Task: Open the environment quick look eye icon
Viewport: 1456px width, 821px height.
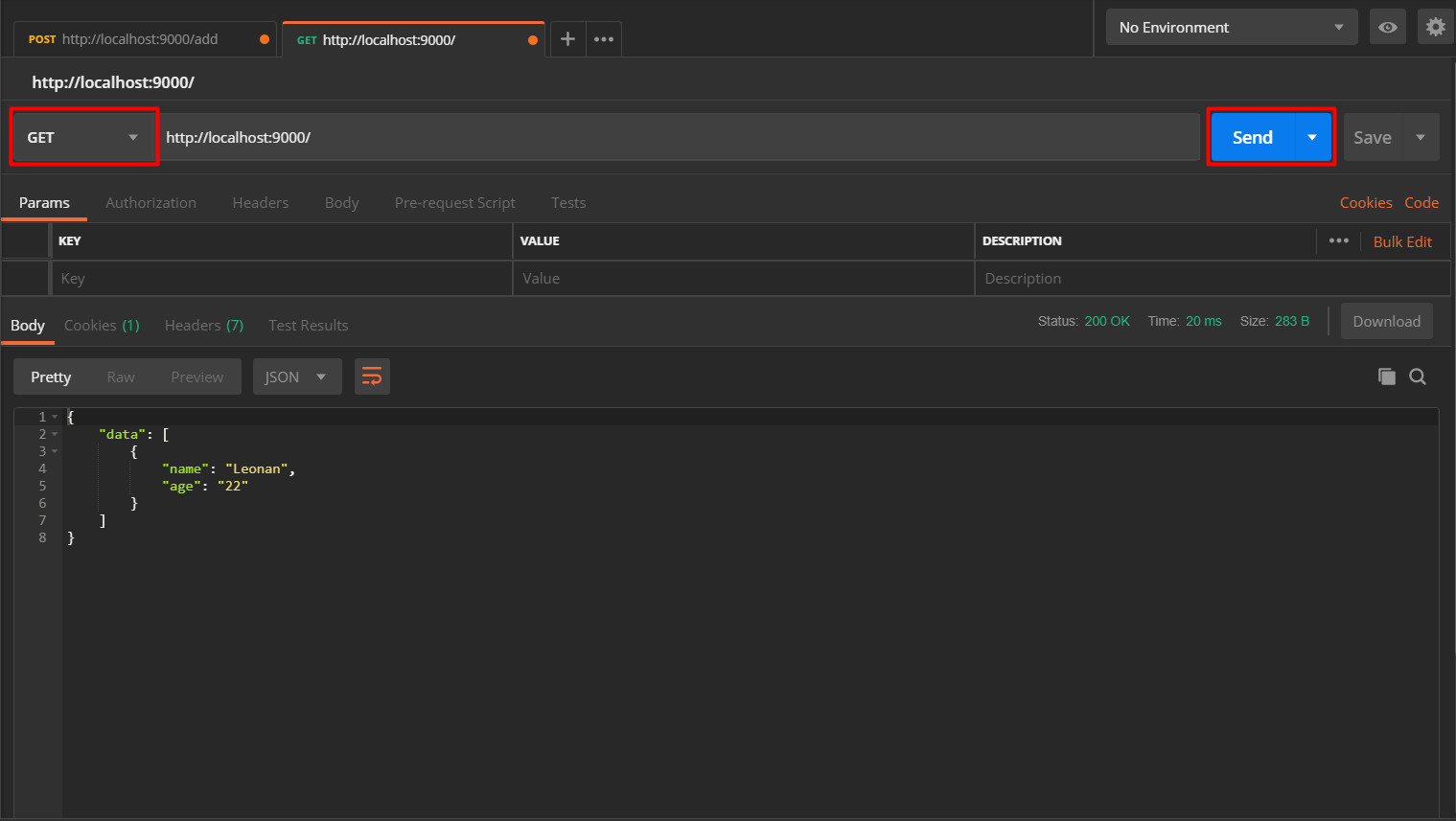Action: 1387,26
